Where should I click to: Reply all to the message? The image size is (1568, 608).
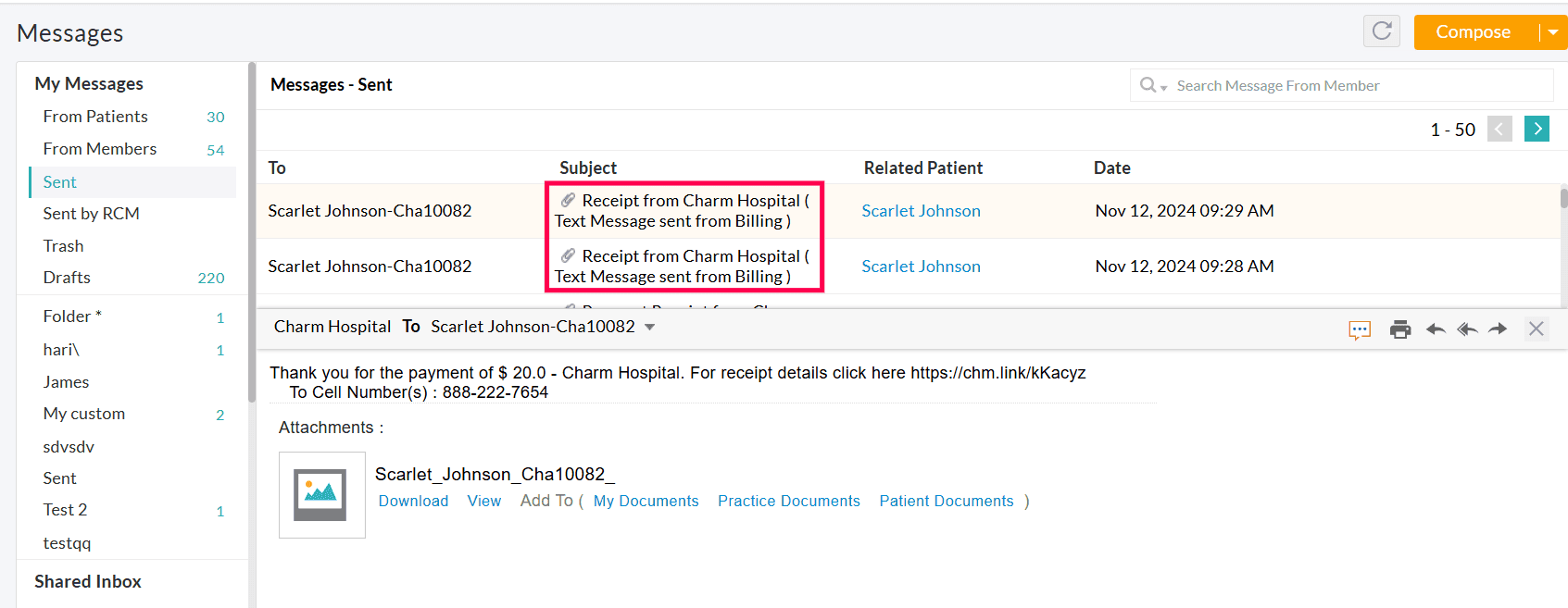click(x=1467, y=329)
